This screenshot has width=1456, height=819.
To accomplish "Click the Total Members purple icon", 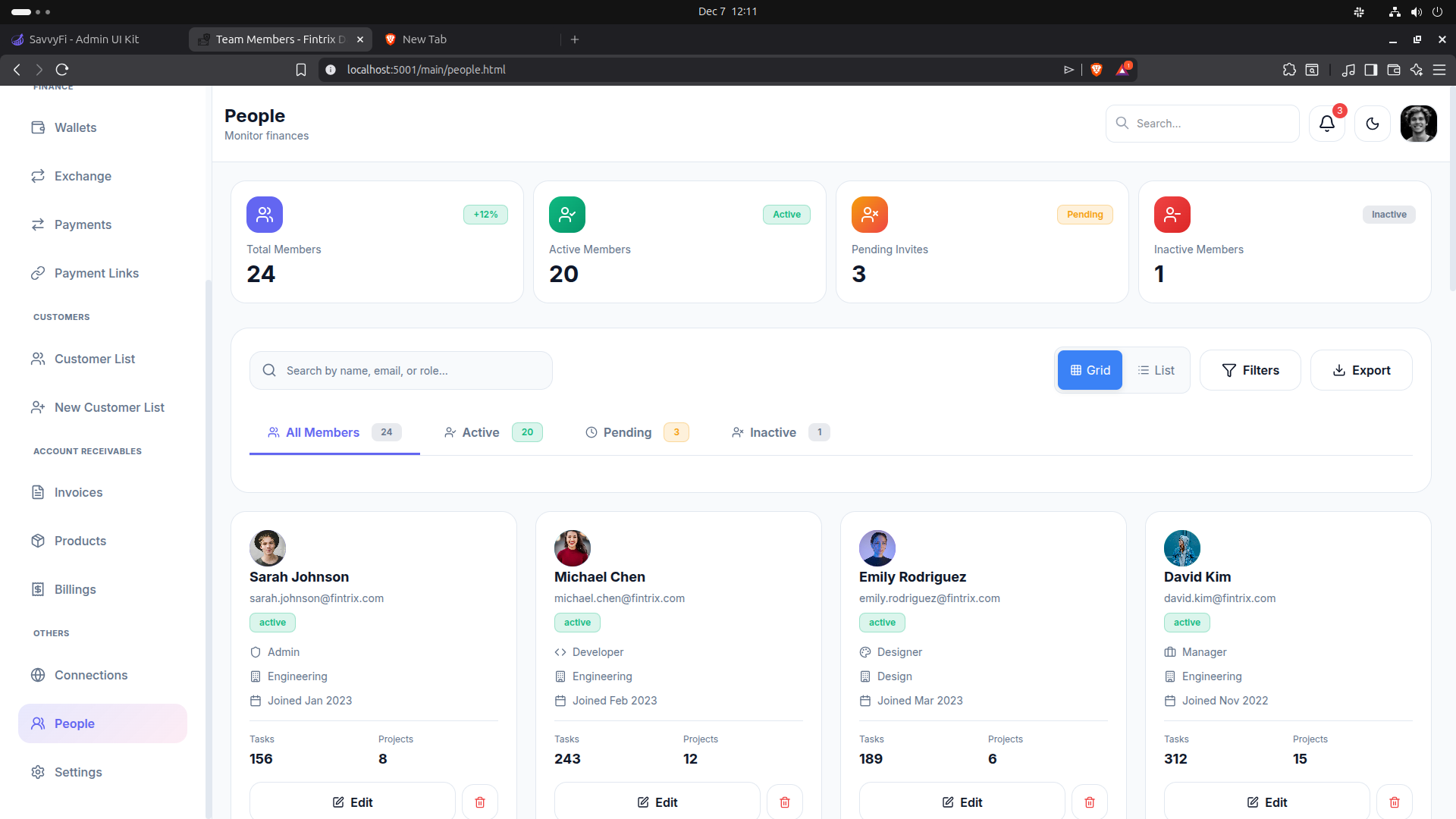I will [x=264, y=215].
